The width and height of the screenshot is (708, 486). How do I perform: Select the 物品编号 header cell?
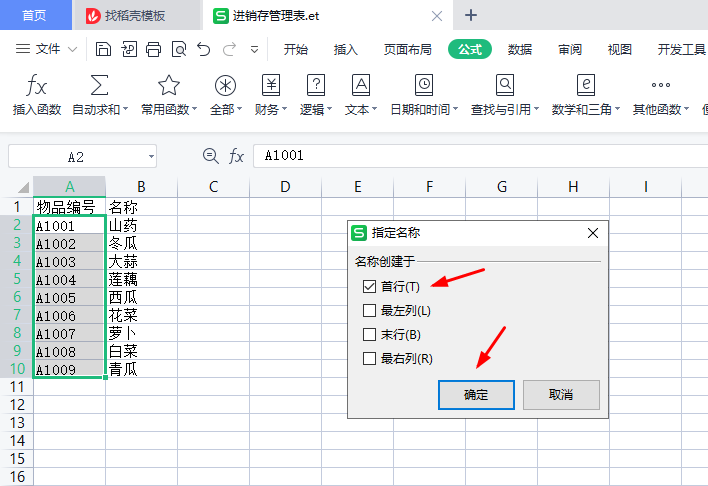point(69,207)
